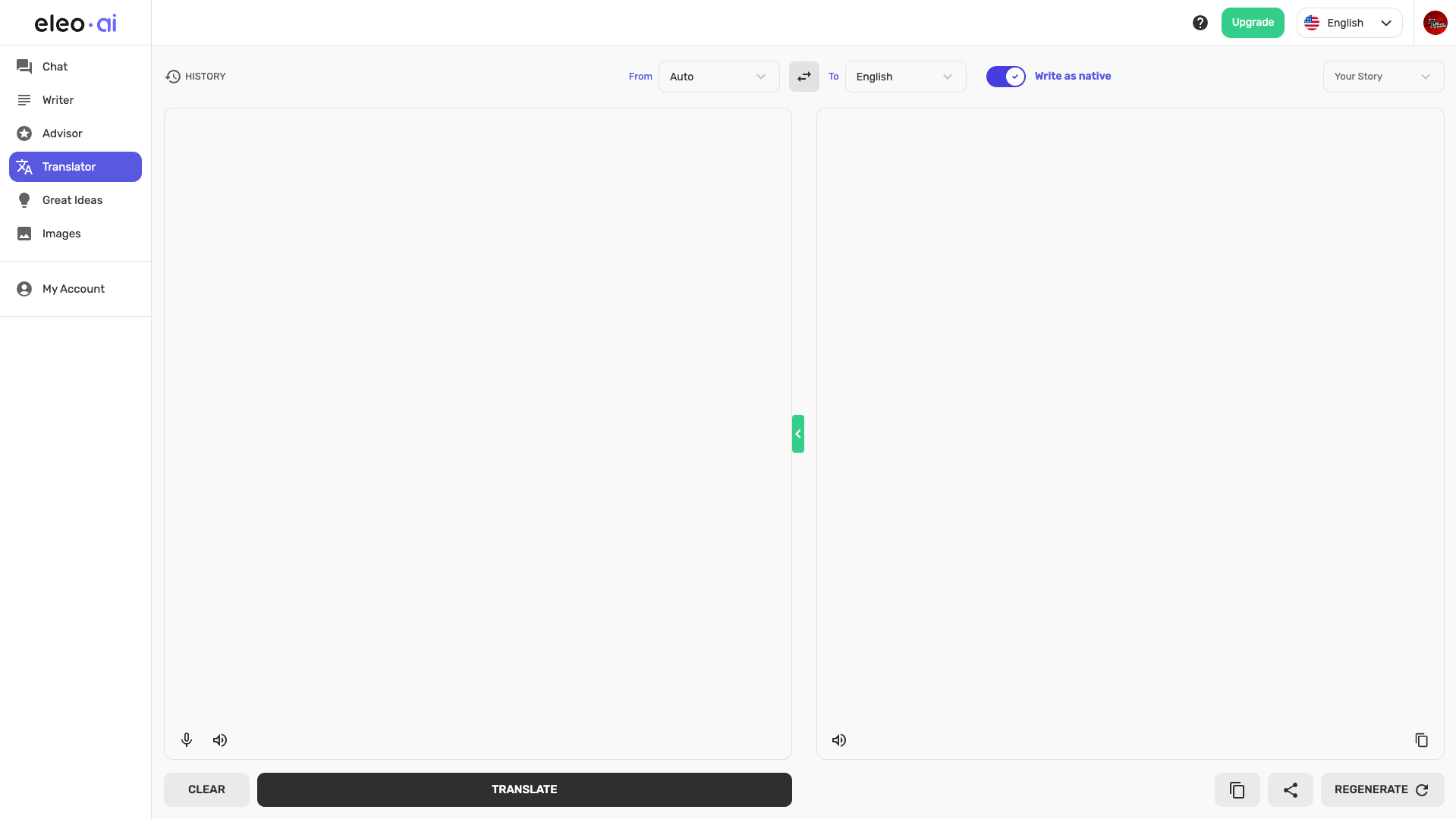This screenshot has width=1456, height=819.
Task: Open the help question mark icon
Action: point(1200,23)
